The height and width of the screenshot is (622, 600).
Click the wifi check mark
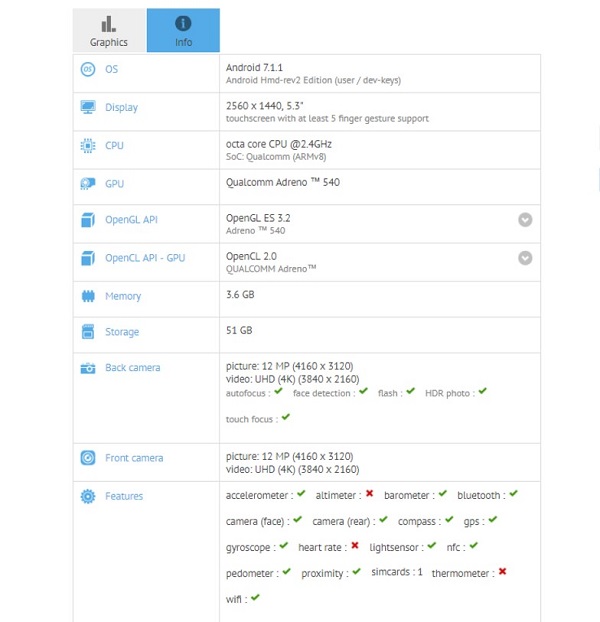(x=255, y=597)
